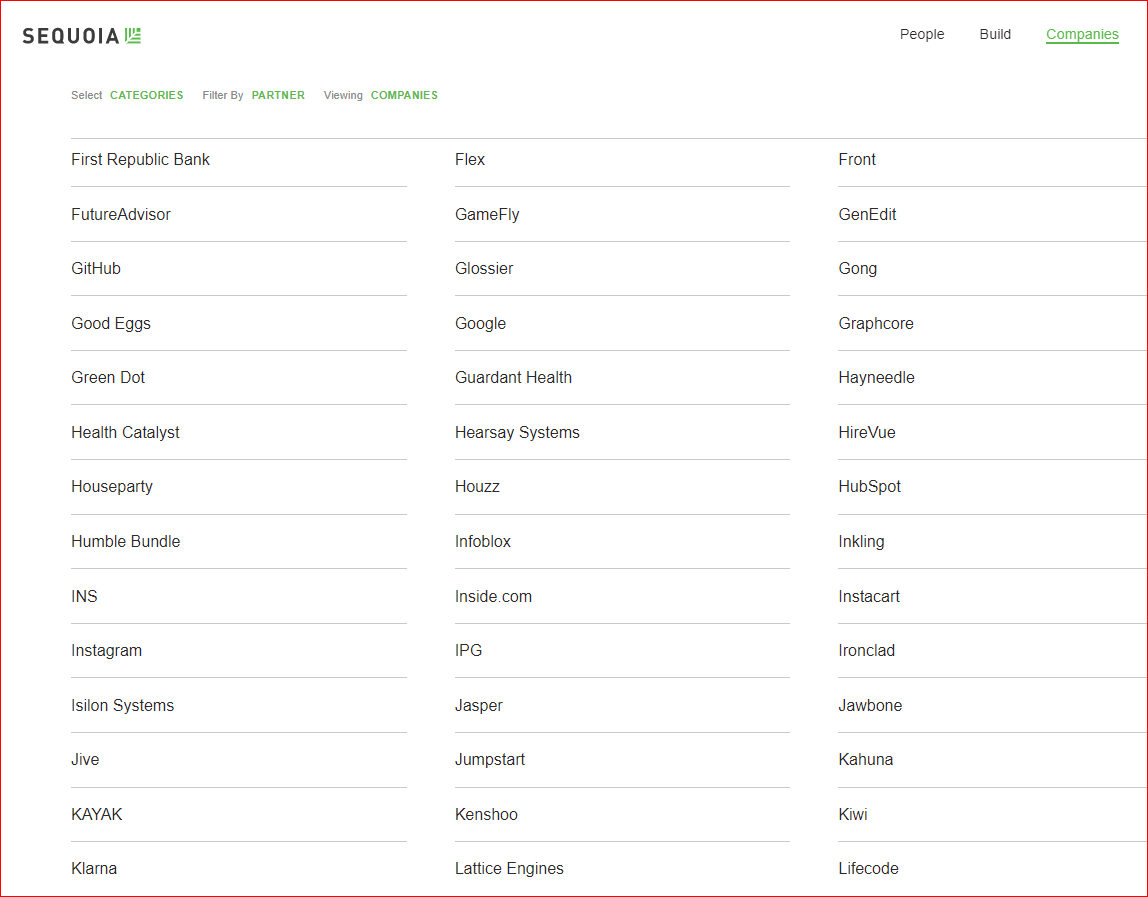Select Inkling entry
Viewport: 1148px width, 897px height.
point(861,542)
